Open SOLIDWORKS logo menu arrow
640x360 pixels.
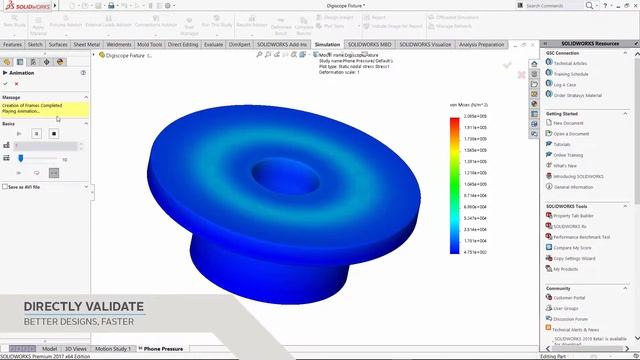click(x=55, y=6)
